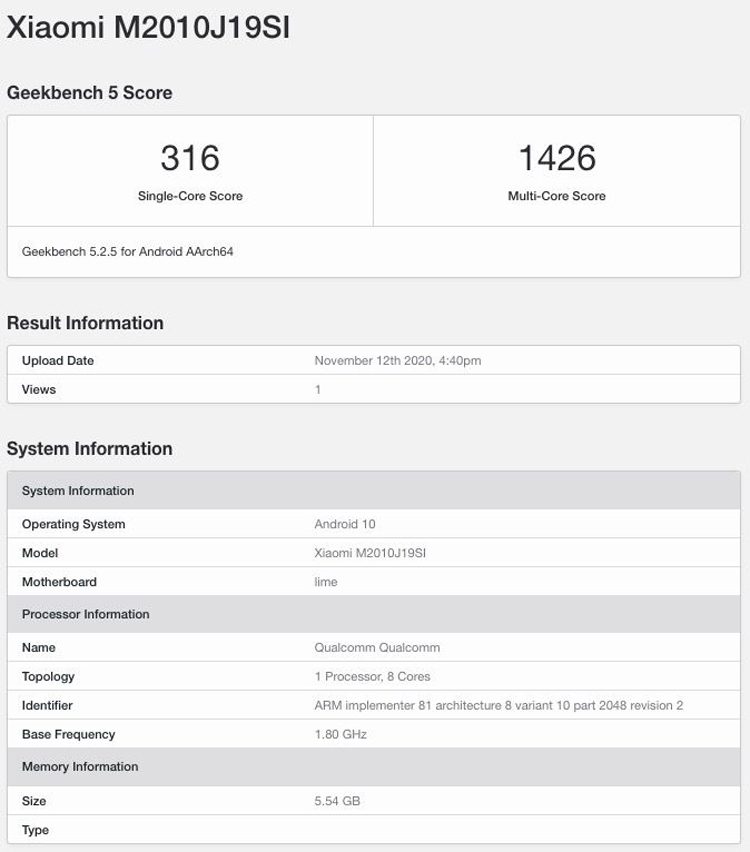Select the Android 10 operating system value
750x852 pixels.
click(x=345, y=524)
